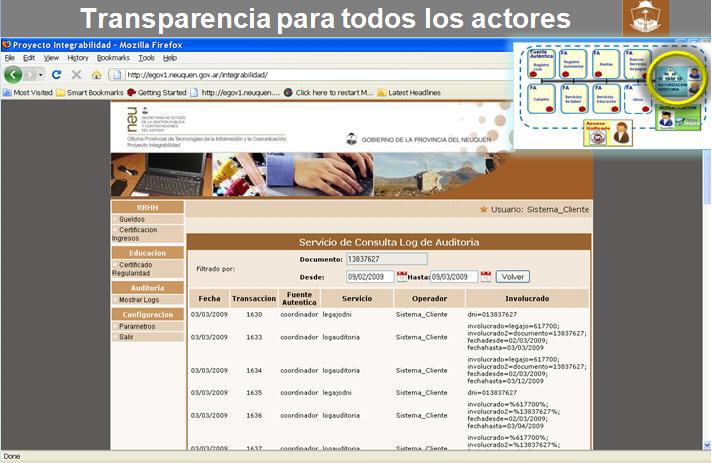Click the Stop loading X icon
The width and height of the screenshot is (712, 463).
(x=75, y=75)
